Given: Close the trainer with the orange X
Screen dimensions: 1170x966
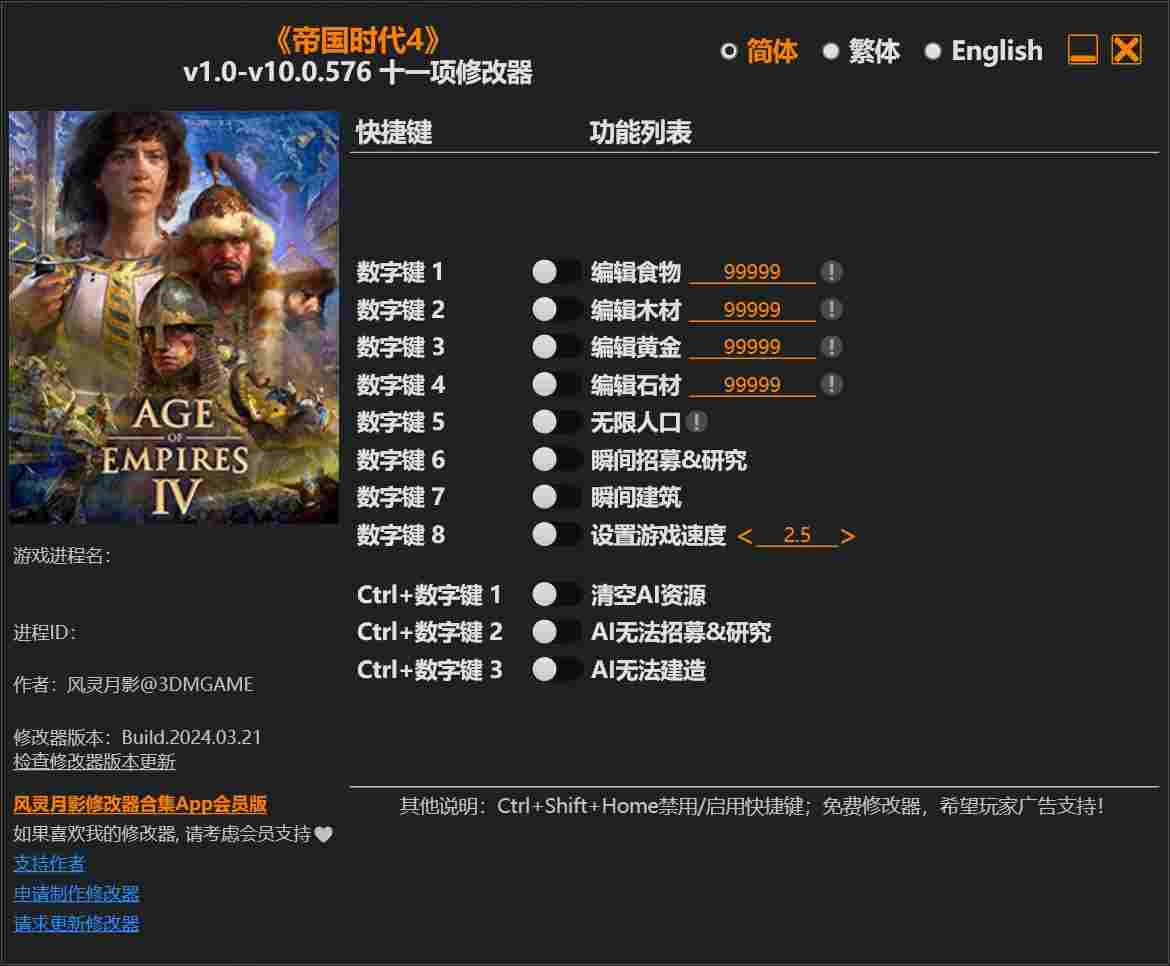Looking at the screenshot, I should pos(1126,50).
